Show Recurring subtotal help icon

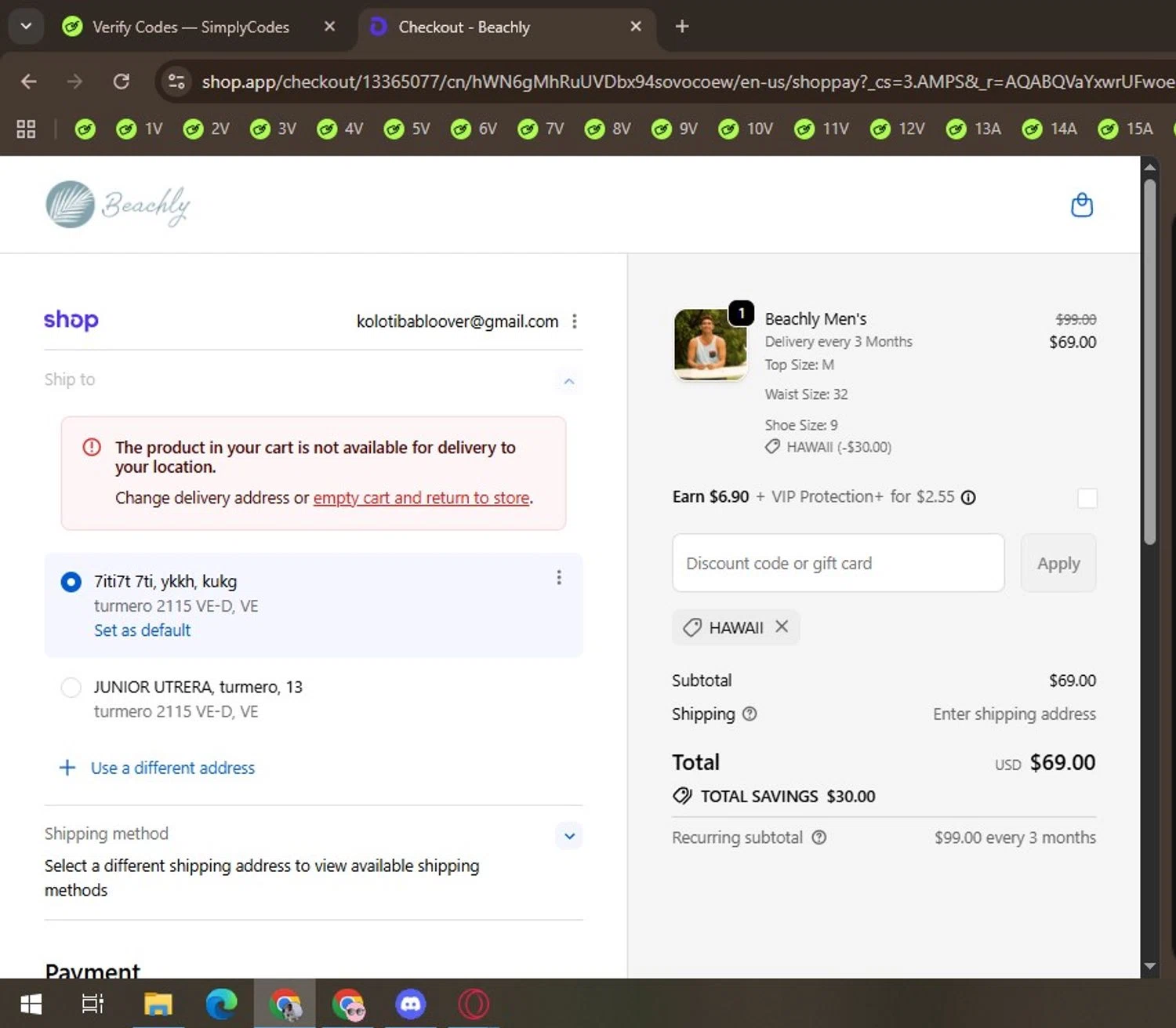click(819, 837)
